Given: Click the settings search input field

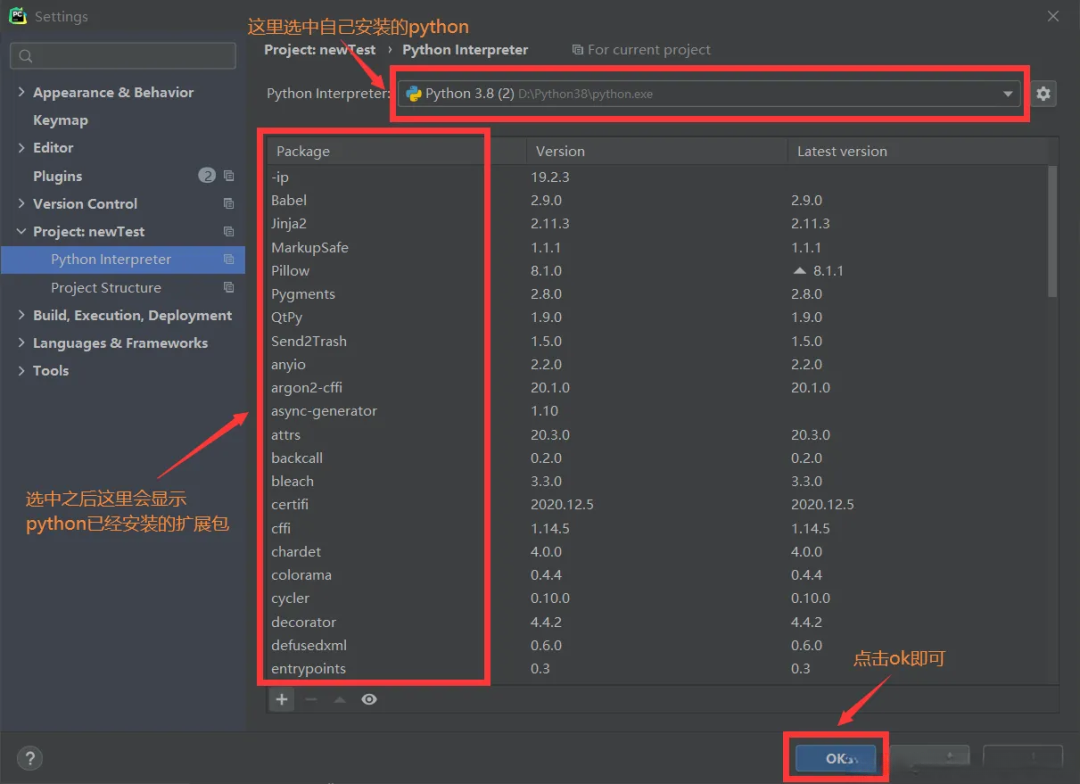Looking at the screenshot, I should click(x=123, y=56).
